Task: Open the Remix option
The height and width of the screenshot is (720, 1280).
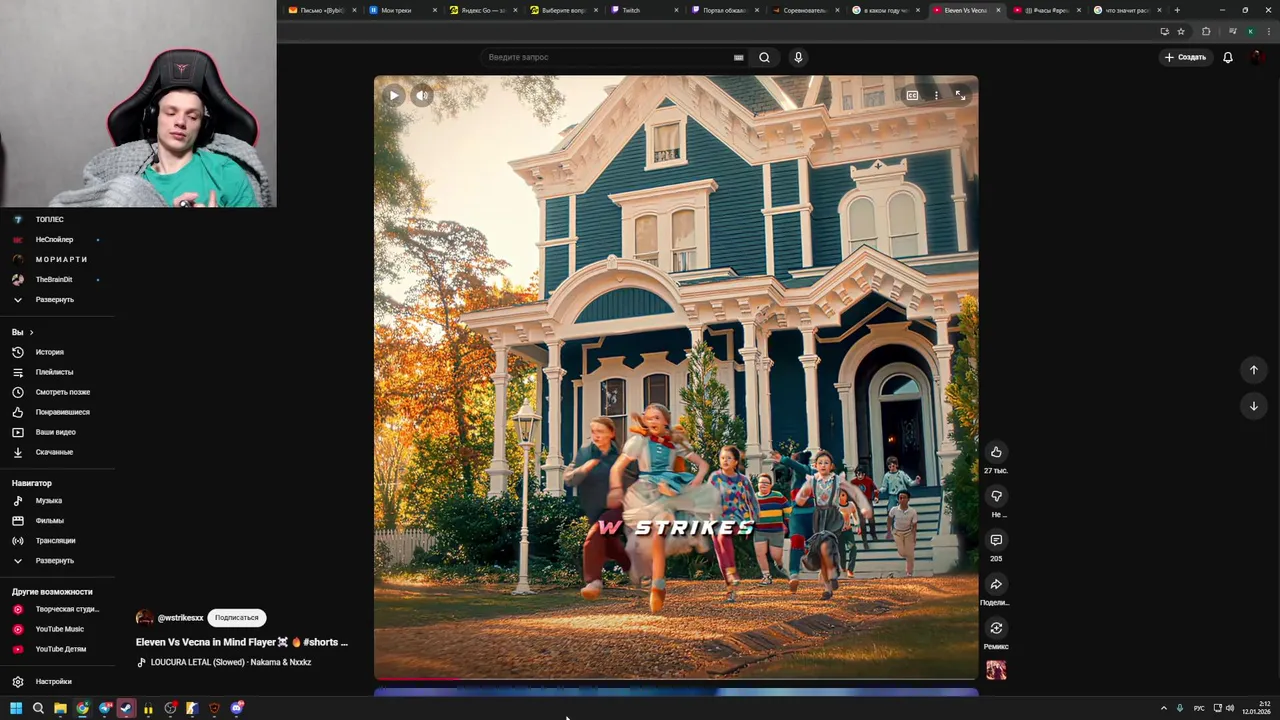Action: click(996, 628)
